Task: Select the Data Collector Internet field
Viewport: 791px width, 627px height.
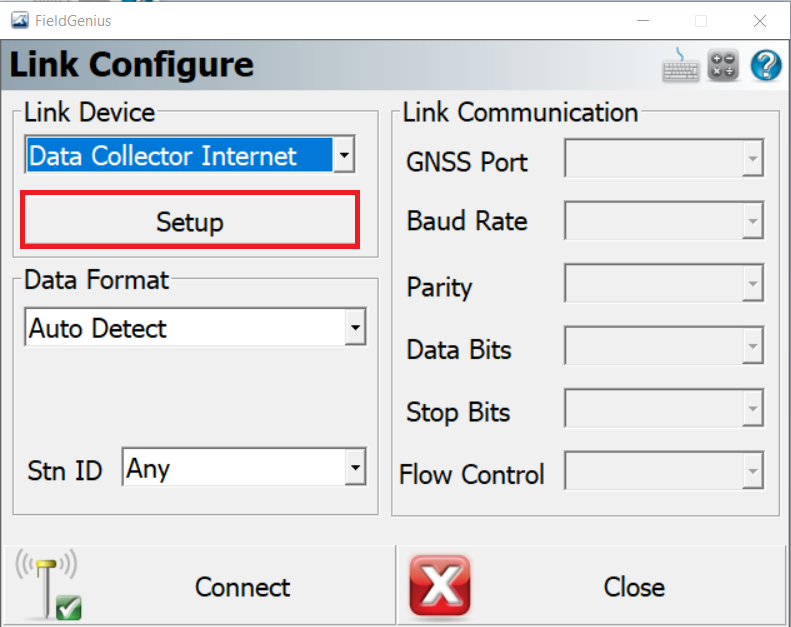Action: pos(180,154)
